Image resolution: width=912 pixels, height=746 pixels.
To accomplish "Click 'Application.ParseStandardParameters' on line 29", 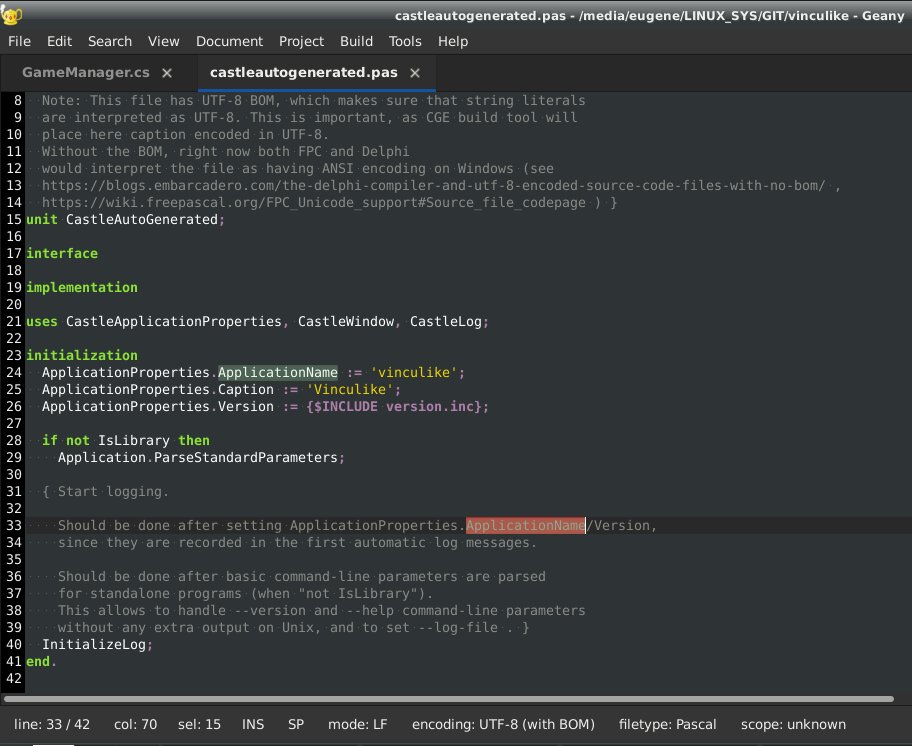I will click(x=198, y=458).
